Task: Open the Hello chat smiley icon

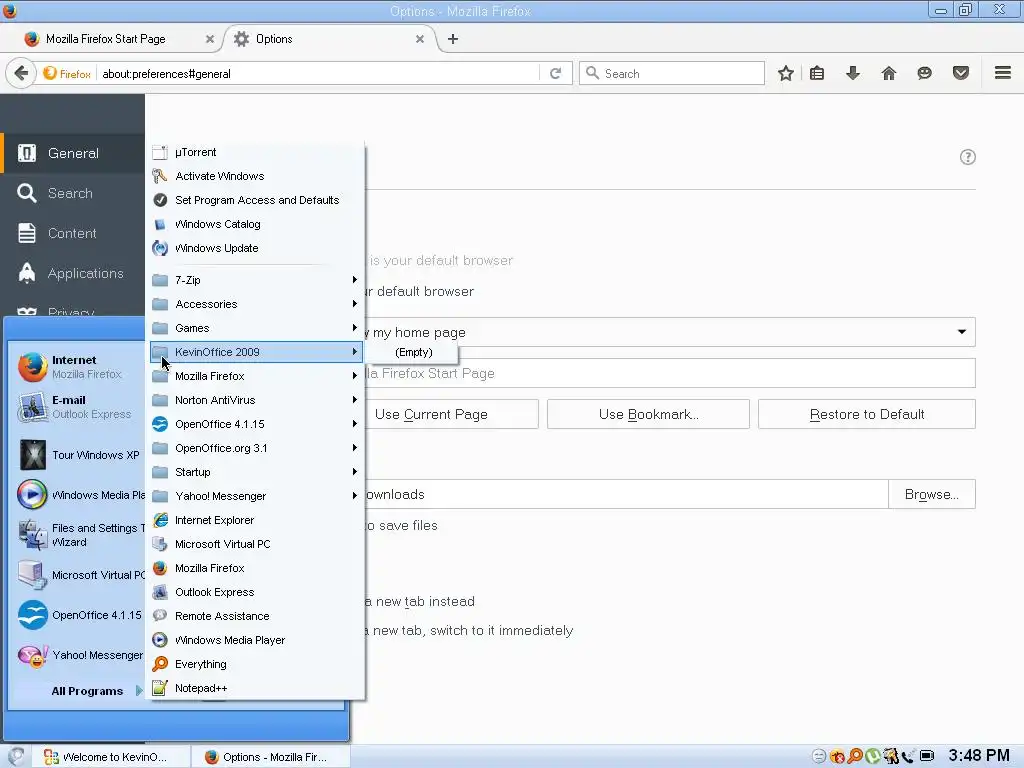Action: pos(924,73)
